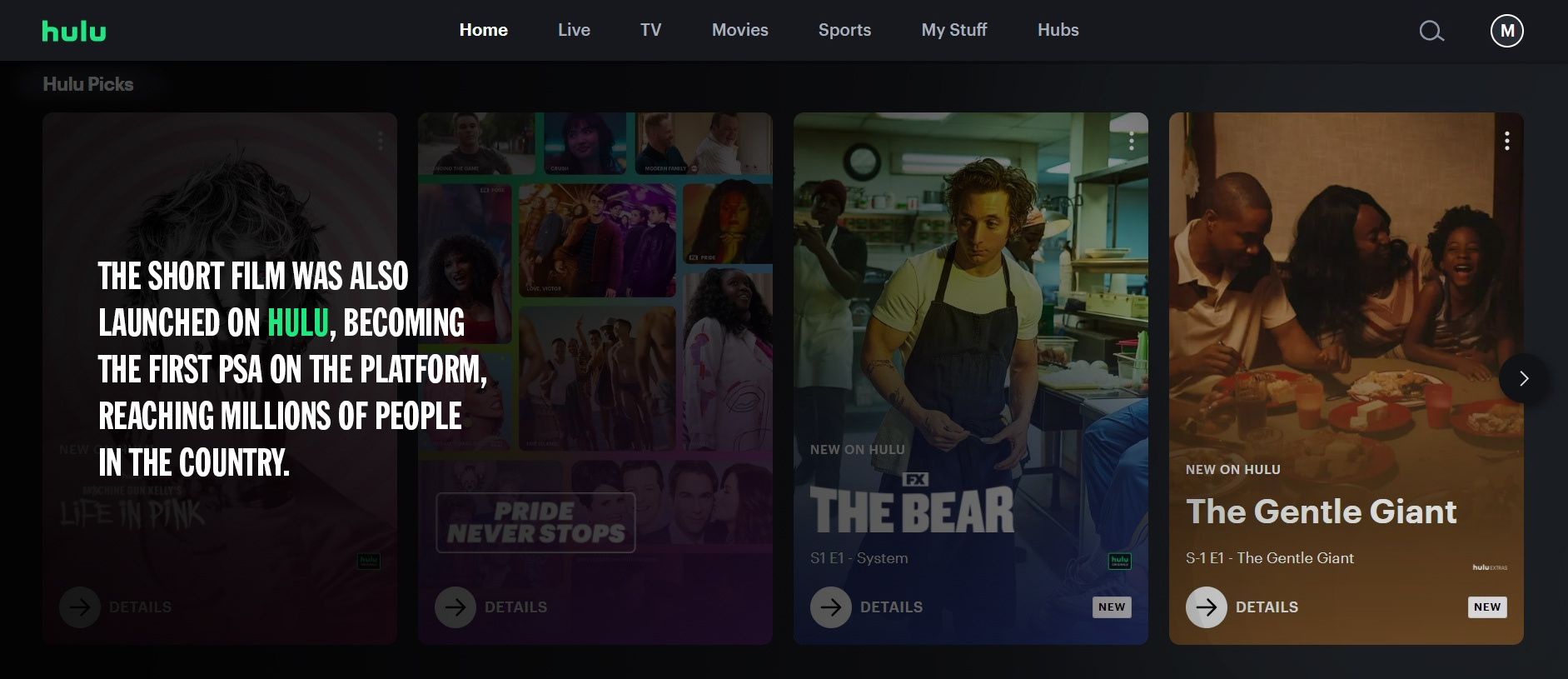Click arrow icon for The Bear details
The height and width of the screenshot is (679, 1568).
click(830, 607)
